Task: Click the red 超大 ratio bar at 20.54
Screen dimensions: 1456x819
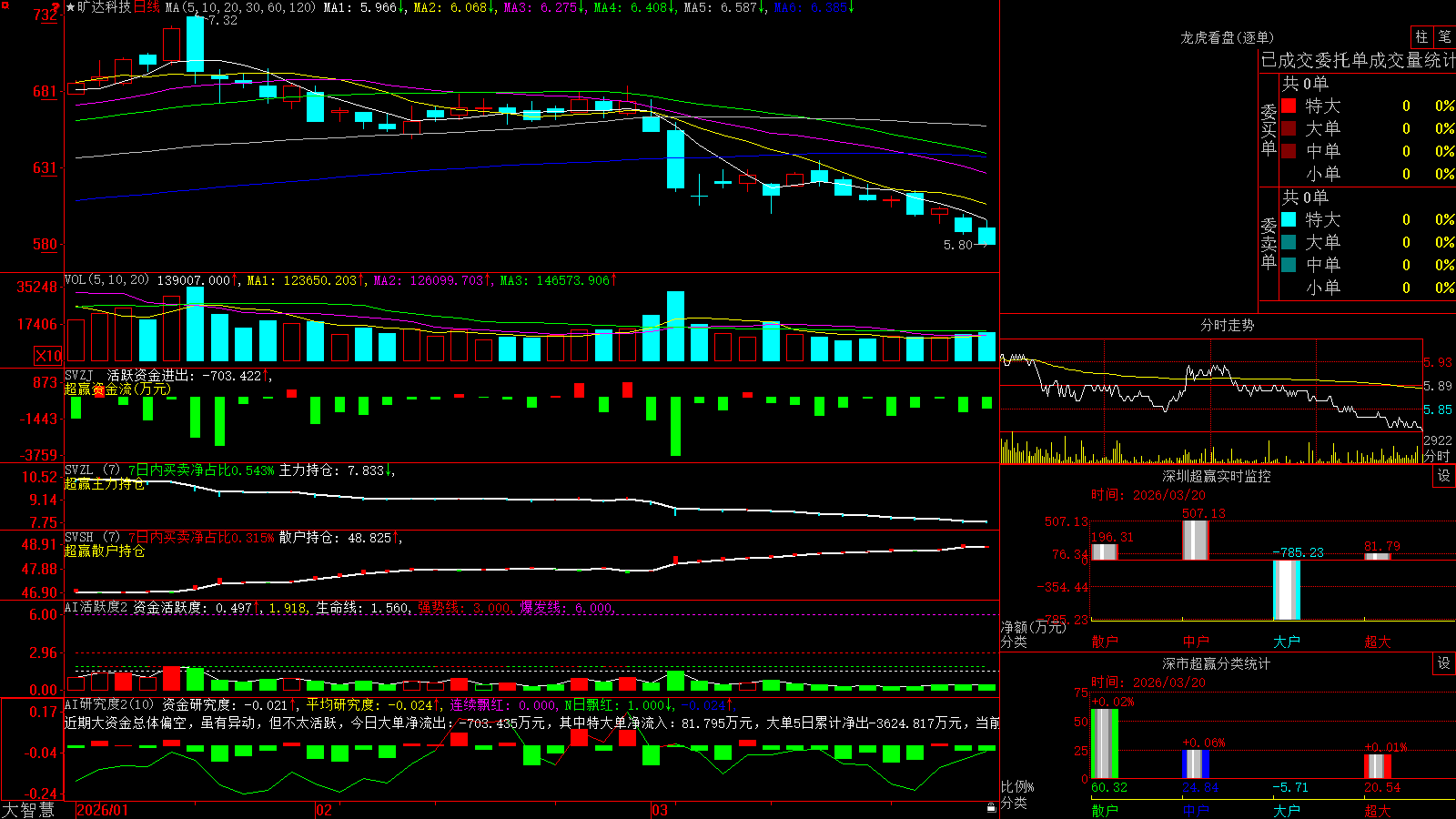Action: pyautogui.click(x=1377, y=766)
